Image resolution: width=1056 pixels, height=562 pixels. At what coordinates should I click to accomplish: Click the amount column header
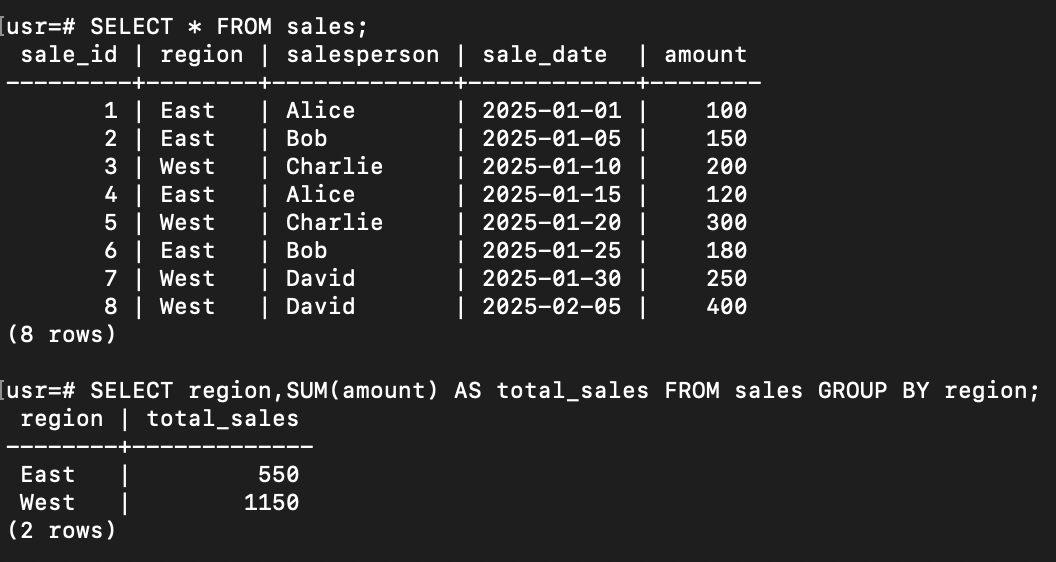pos(705,55)
